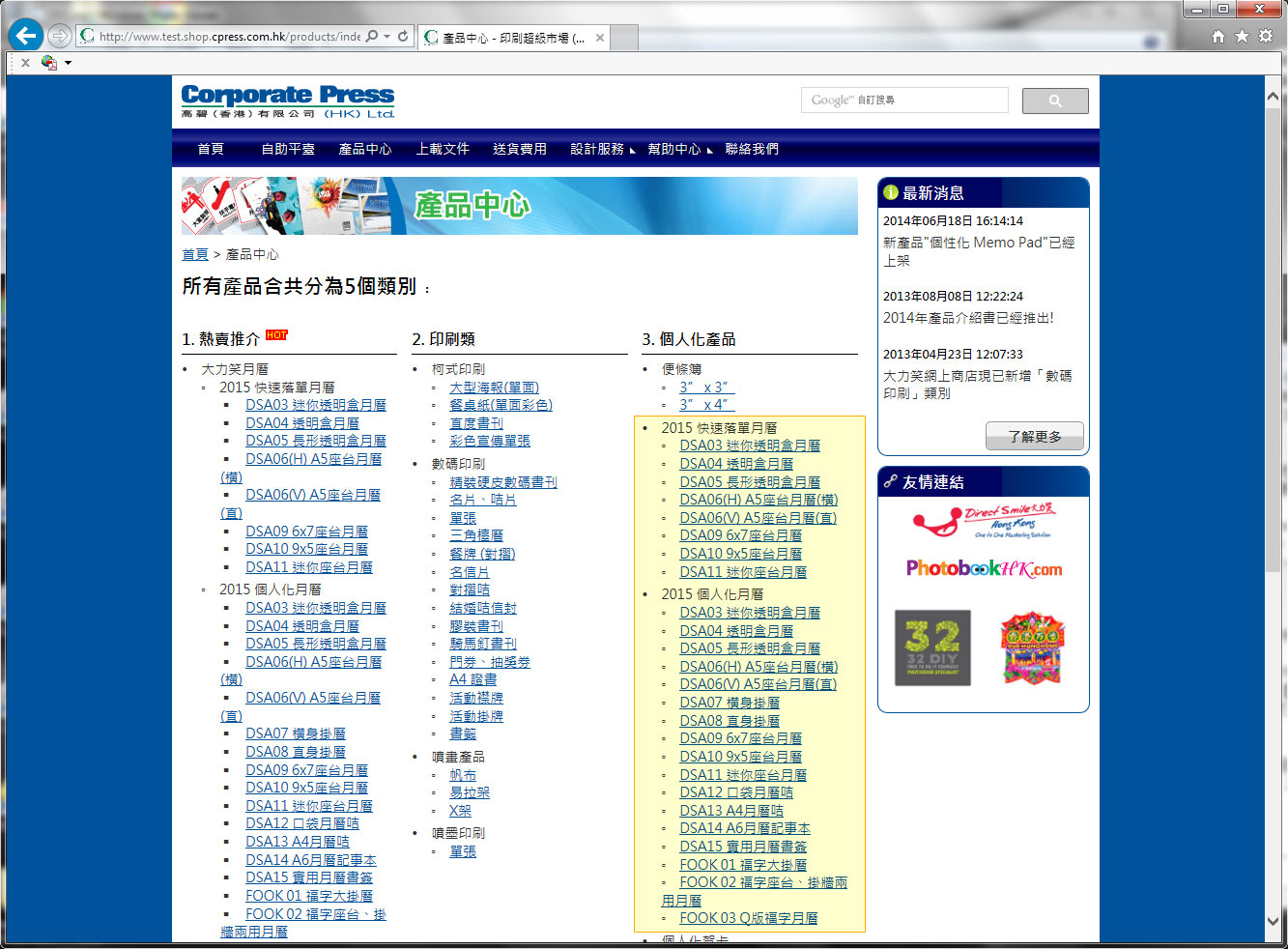
Task: Select 自助平臺 in navigation bar
Action: 288,149
